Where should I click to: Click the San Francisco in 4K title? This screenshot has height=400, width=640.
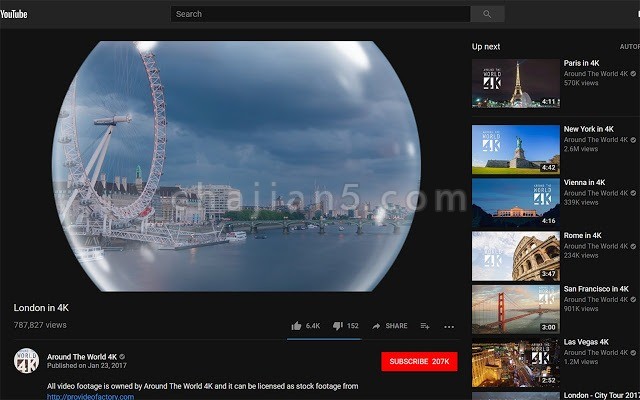(596, 289)
